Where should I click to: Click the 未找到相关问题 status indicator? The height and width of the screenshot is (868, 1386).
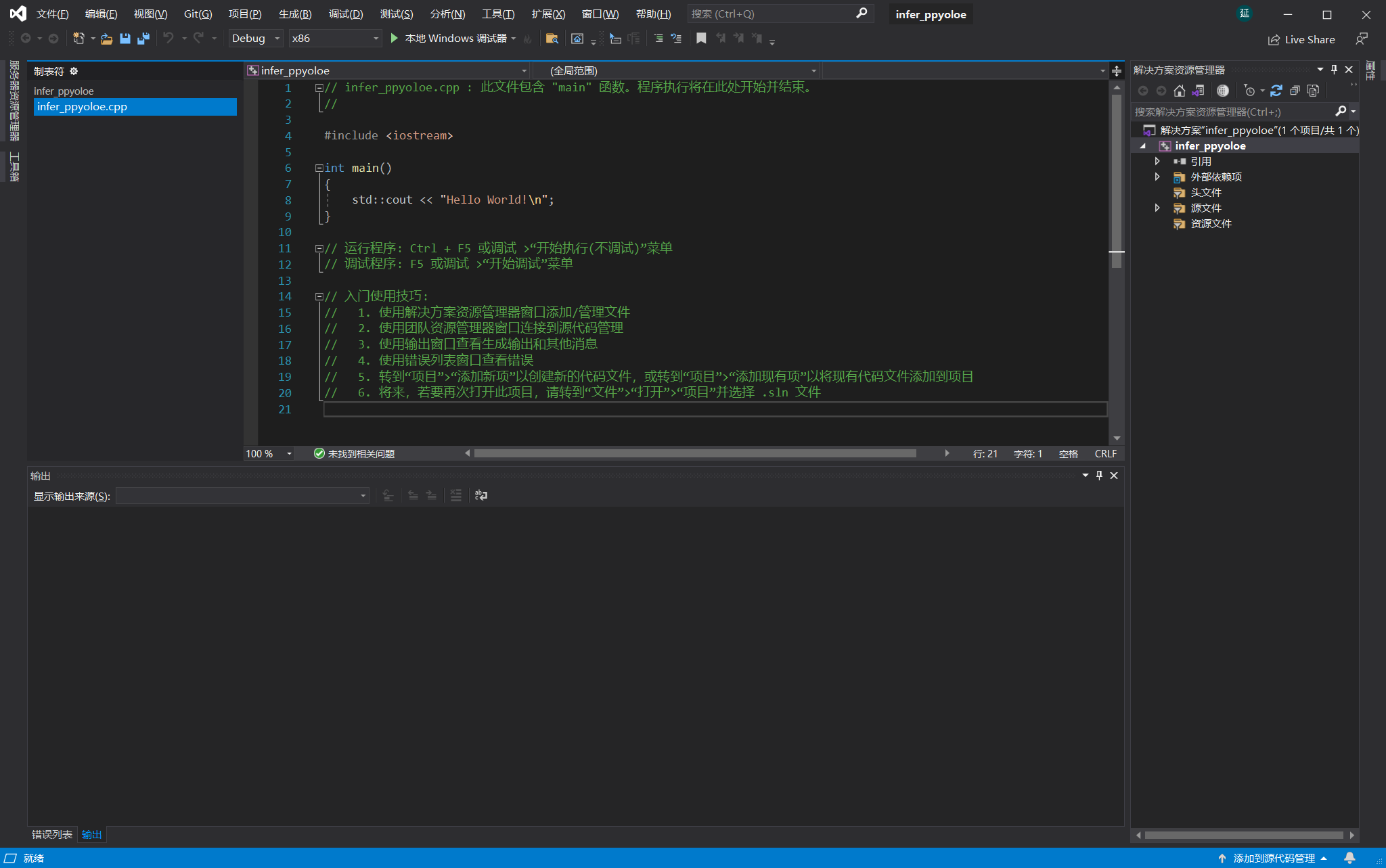coord(354,454)
